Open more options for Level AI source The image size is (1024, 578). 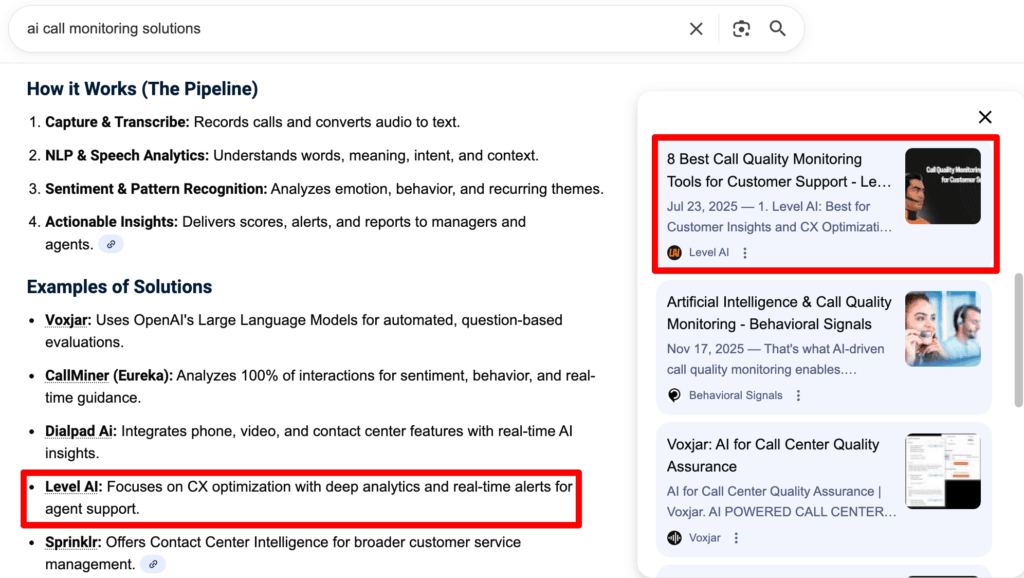pos(745,253)
